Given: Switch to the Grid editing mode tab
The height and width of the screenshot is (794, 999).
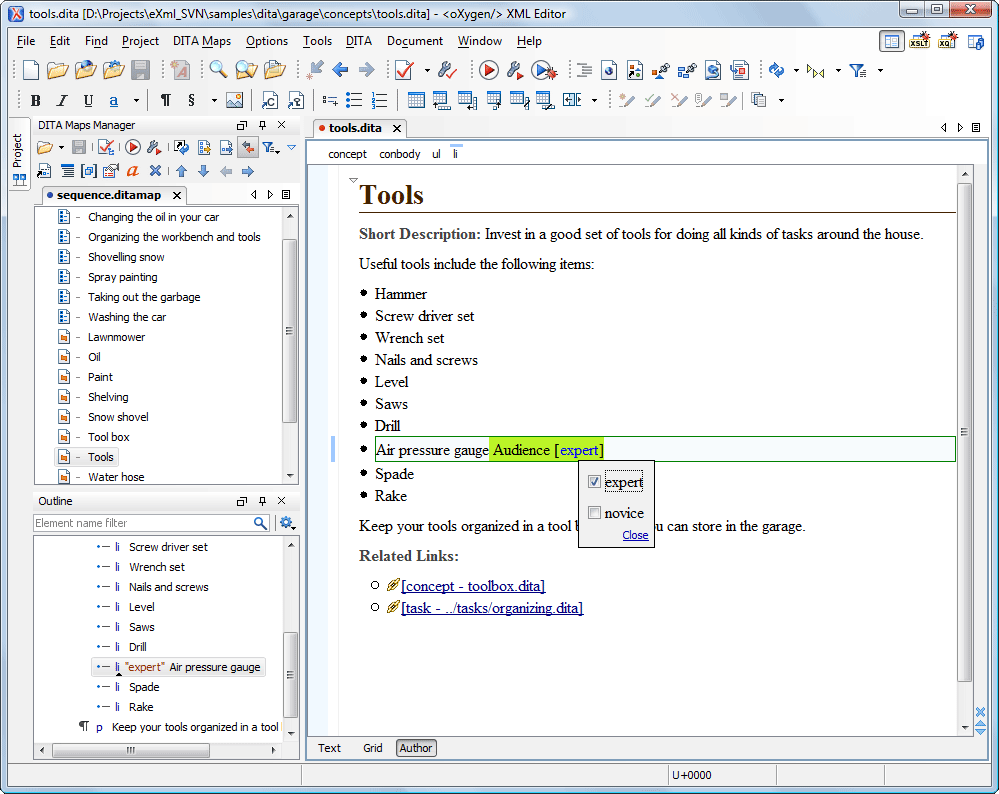Looking at the screenshot, I should pyautogui.click(x=373, y=748).
